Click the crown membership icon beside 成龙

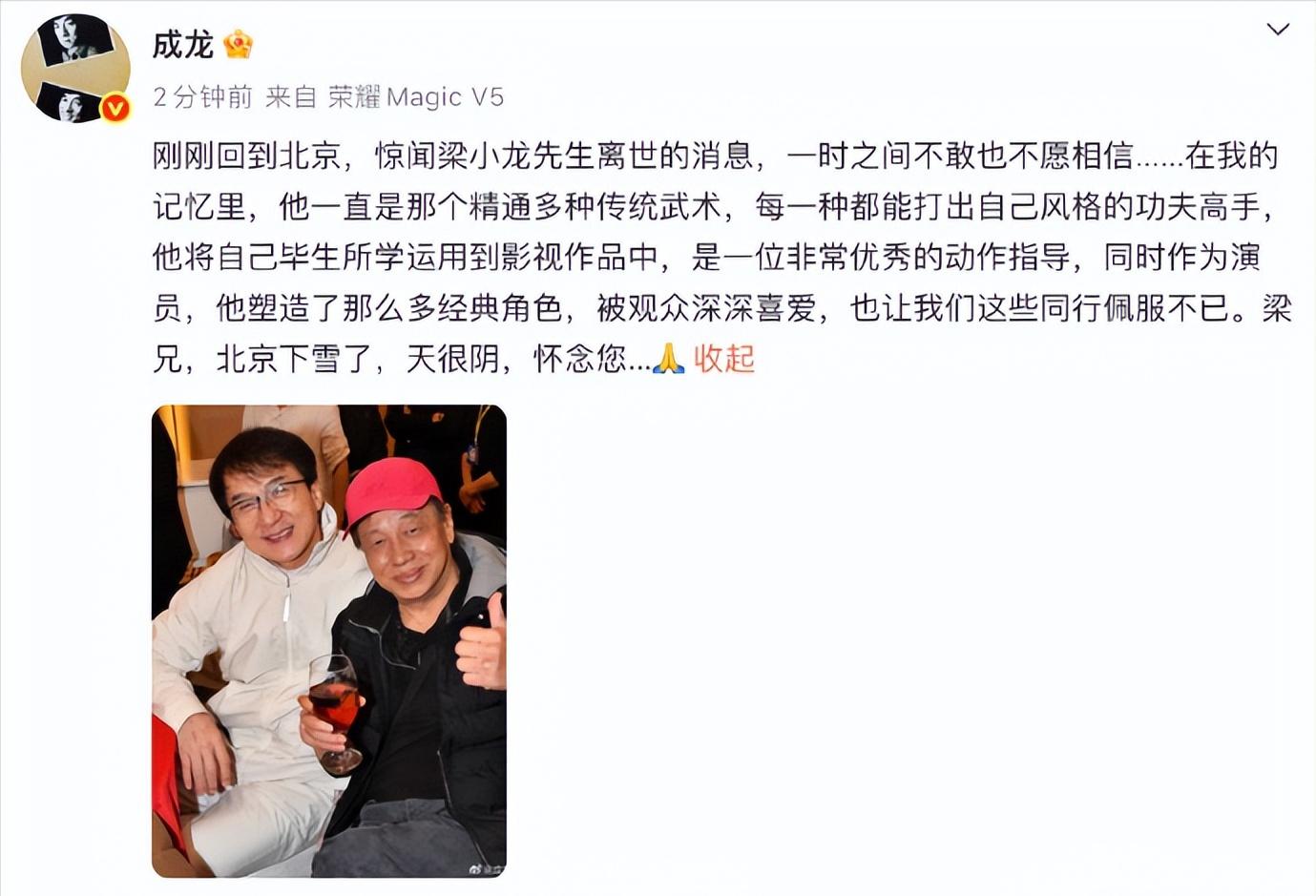[x=238, y=44]
